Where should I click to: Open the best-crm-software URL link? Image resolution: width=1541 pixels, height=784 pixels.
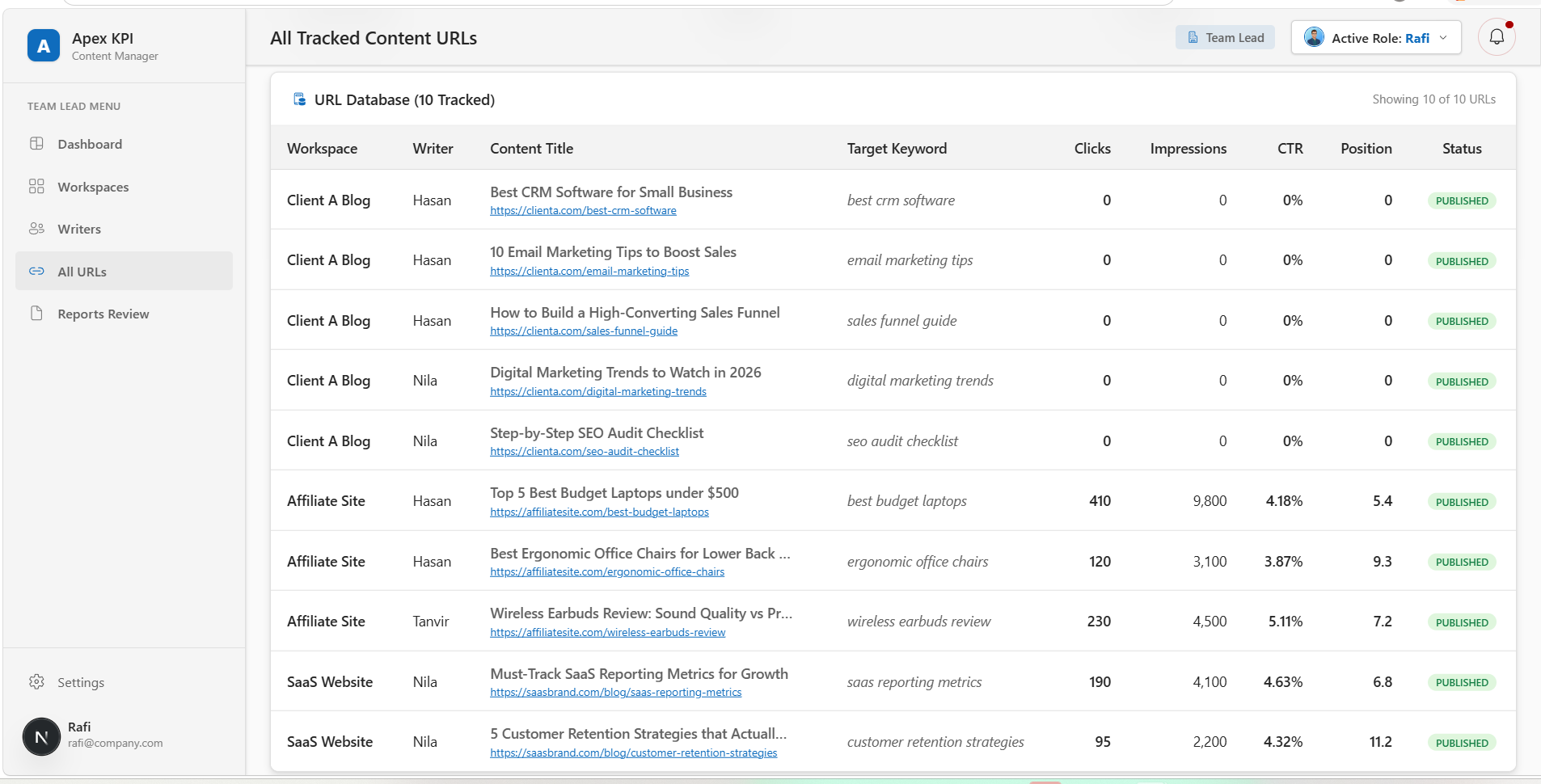583,211
